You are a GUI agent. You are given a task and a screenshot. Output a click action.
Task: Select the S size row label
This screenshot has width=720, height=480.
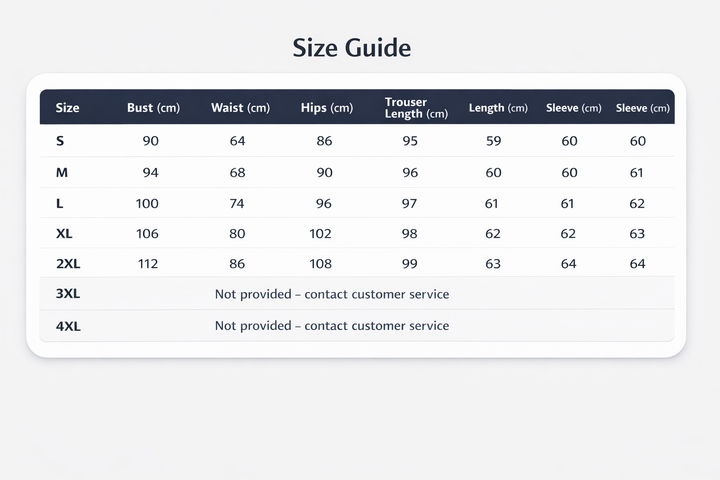point(60,141)
